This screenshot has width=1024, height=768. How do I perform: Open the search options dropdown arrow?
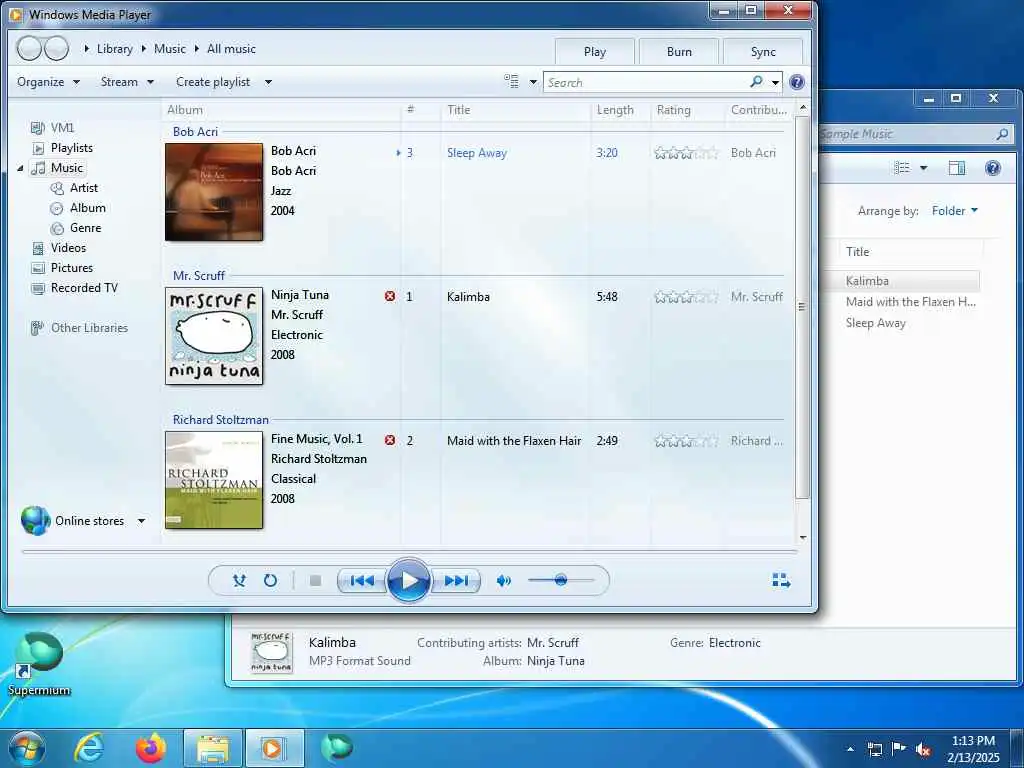(x=775, y=82)
